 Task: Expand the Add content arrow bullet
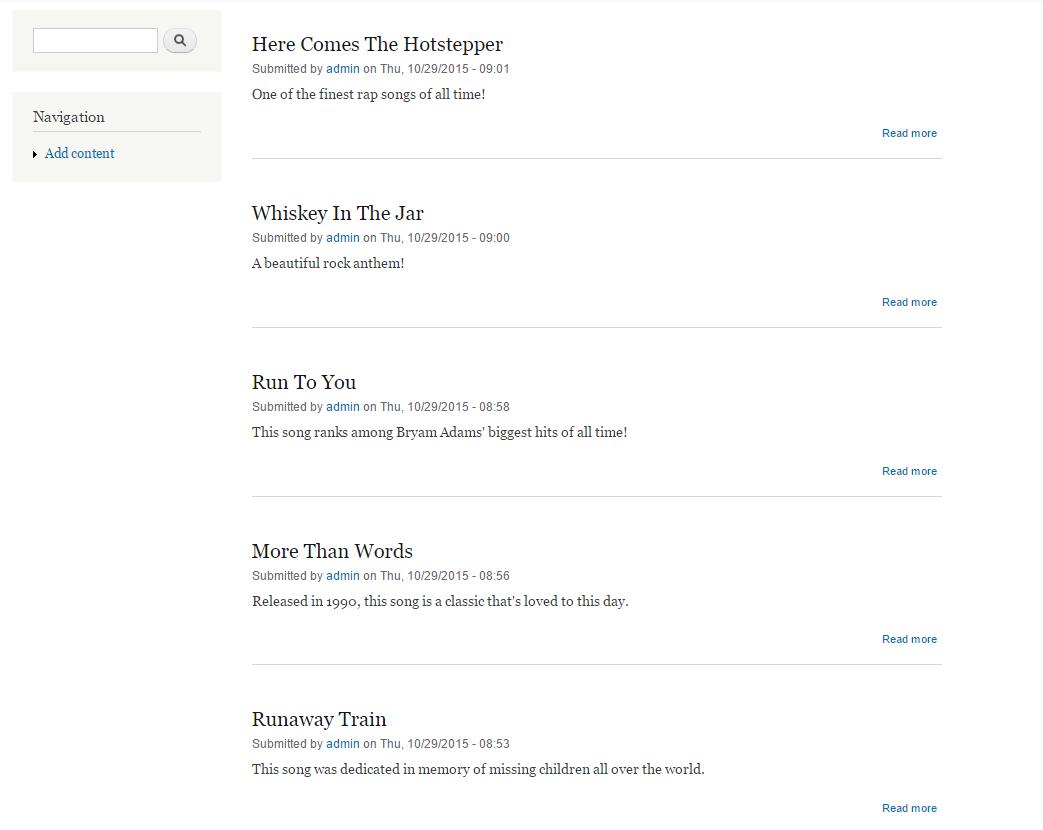tap(35, 154)
